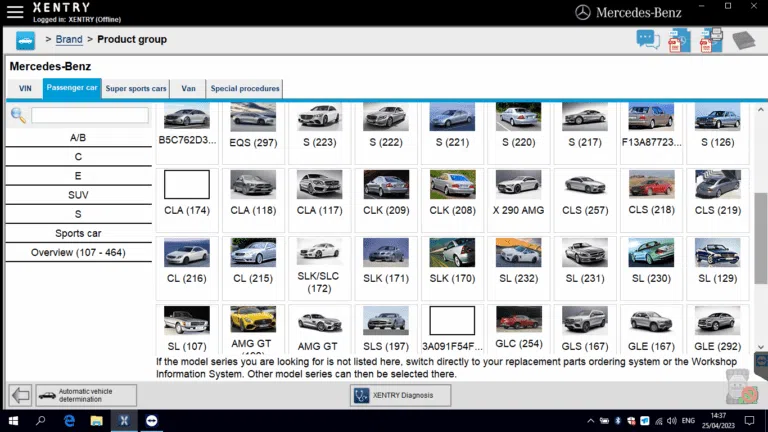The height and width of the screenshot is (432, 768).
Task: Click the back arrow button
Action: 21,395
